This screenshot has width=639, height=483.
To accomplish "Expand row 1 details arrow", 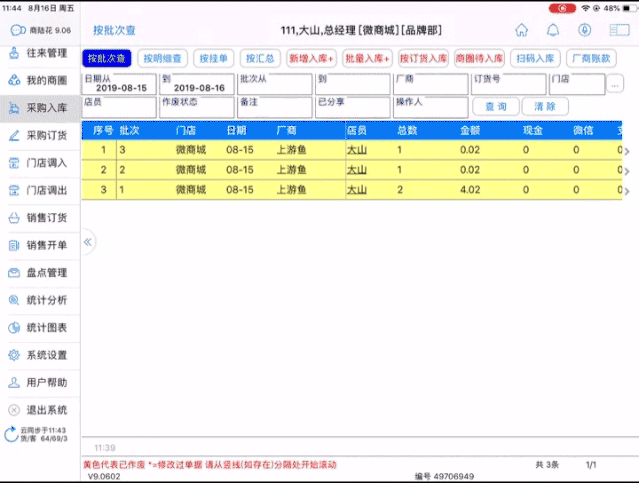I will 627,152.
